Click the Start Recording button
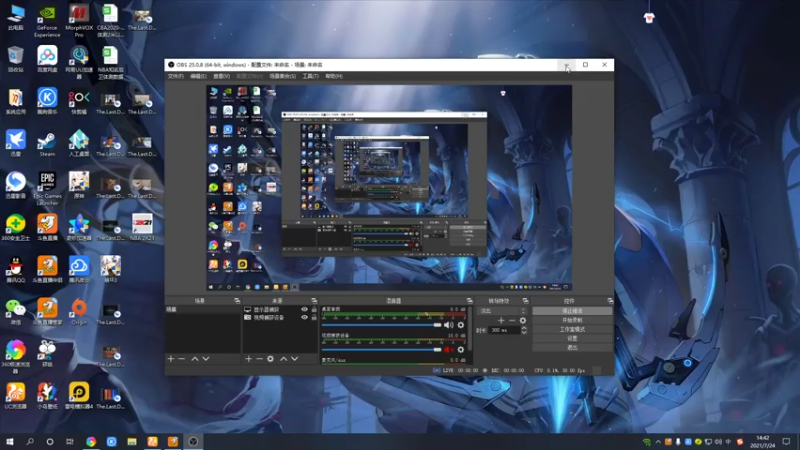Viewport: 800px width, 450px height. pyautogui.click(x=572, y=320)
